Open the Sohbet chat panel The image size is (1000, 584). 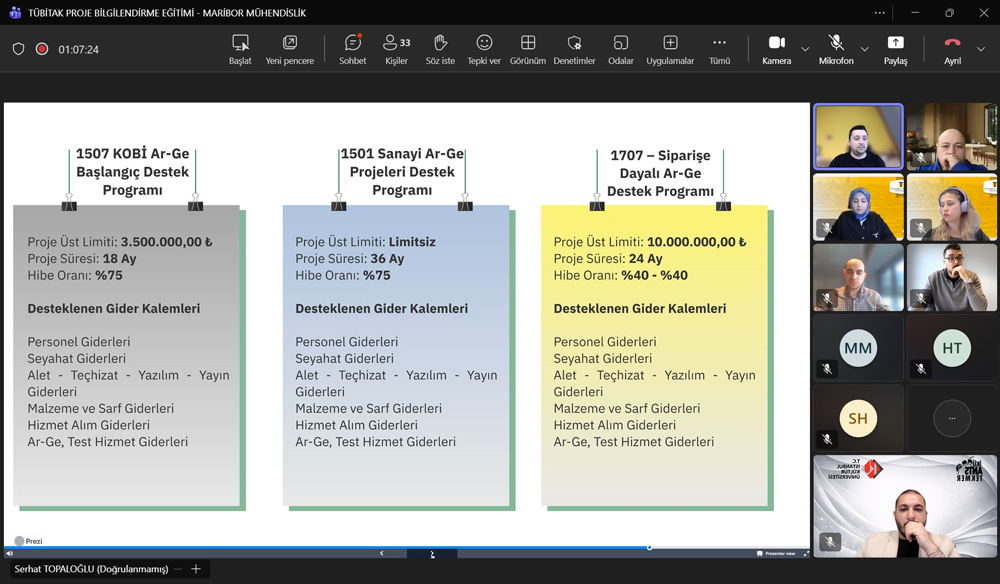coord(352,49)
